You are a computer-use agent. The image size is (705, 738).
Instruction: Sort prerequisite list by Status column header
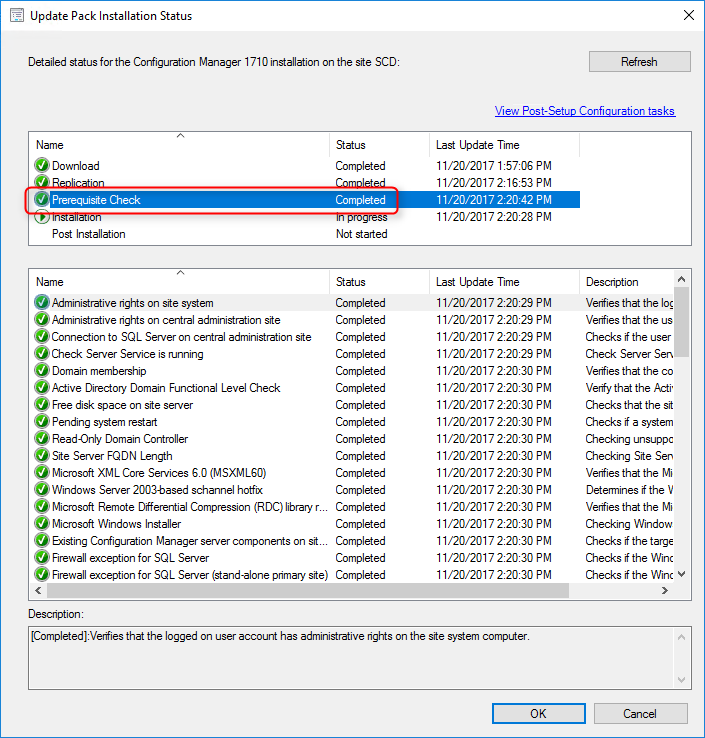coord(380,281)
